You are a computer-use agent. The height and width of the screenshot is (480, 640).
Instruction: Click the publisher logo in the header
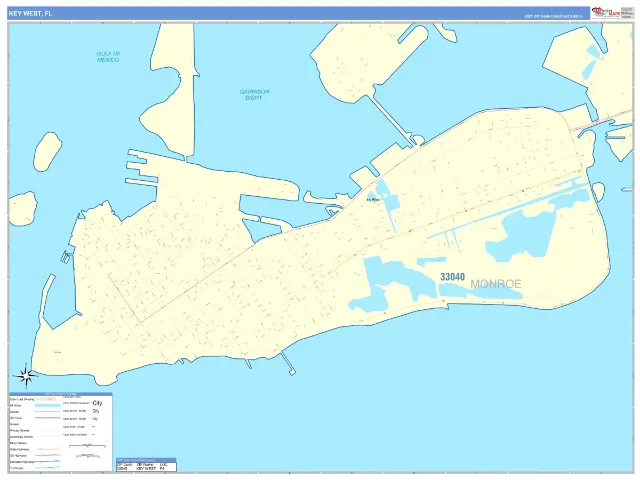pyautogui.click(x=606, y=13)
